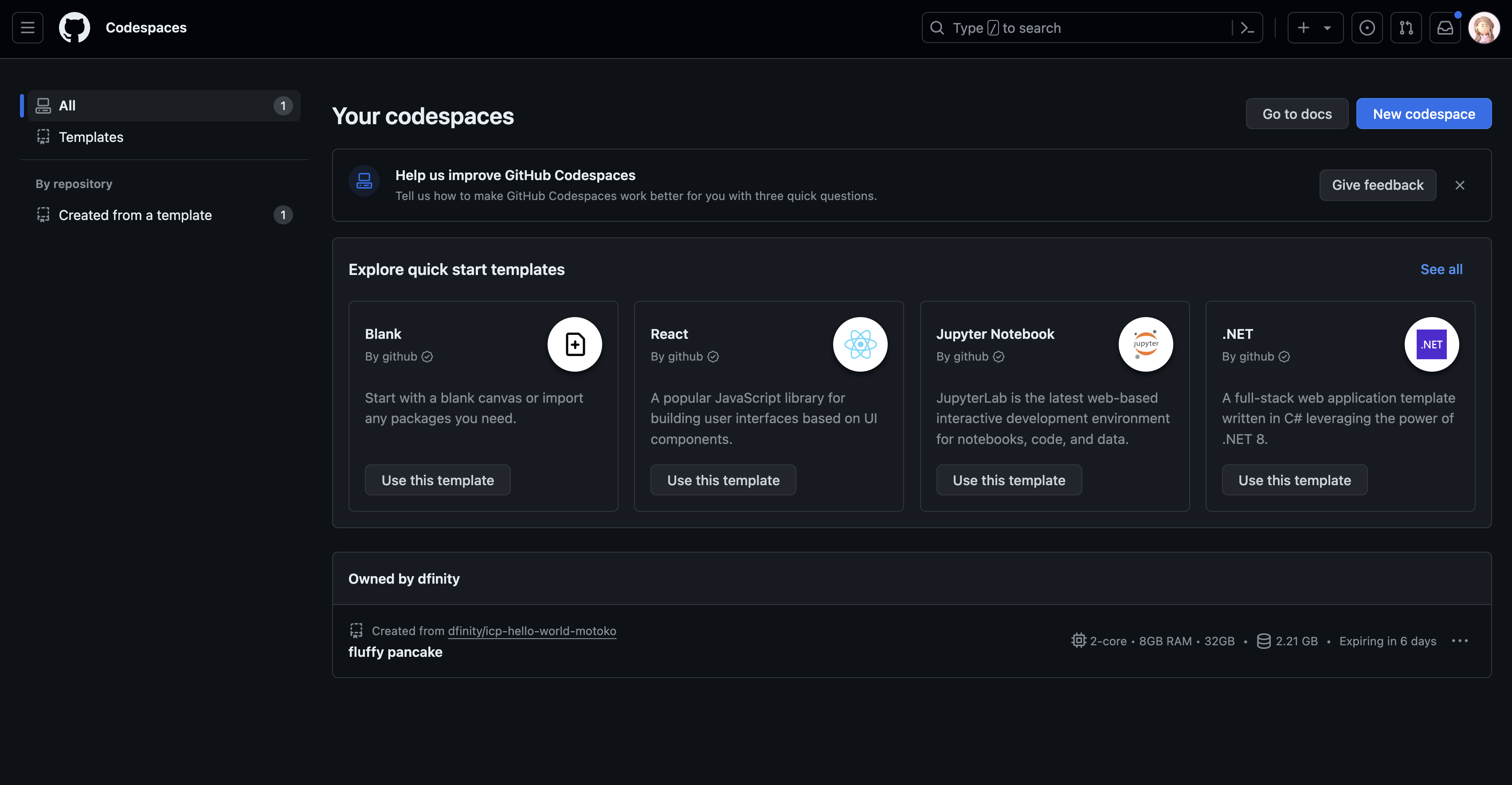Viewport: 1512px width, 785px height.
Task: Open the user avatar profile menu
Action: 1484,27
